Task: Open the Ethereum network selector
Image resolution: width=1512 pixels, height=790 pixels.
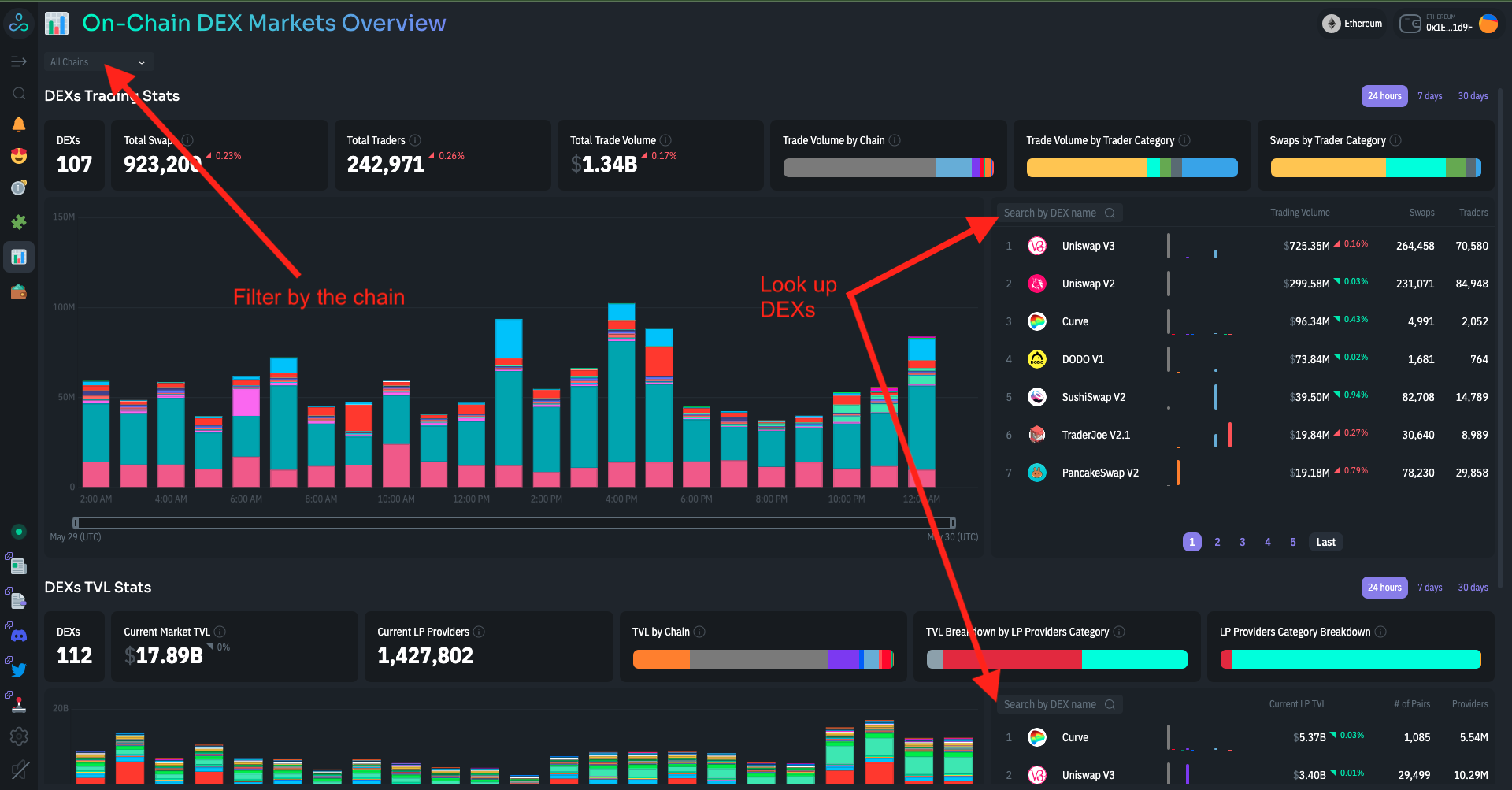Action: coord(1352,24)
